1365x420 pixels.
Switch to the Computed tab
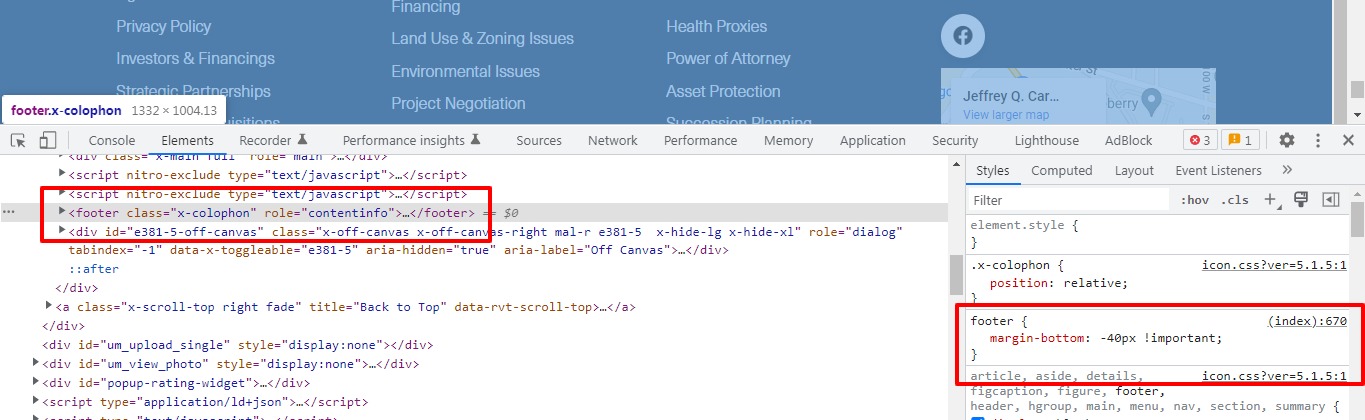1061,170
